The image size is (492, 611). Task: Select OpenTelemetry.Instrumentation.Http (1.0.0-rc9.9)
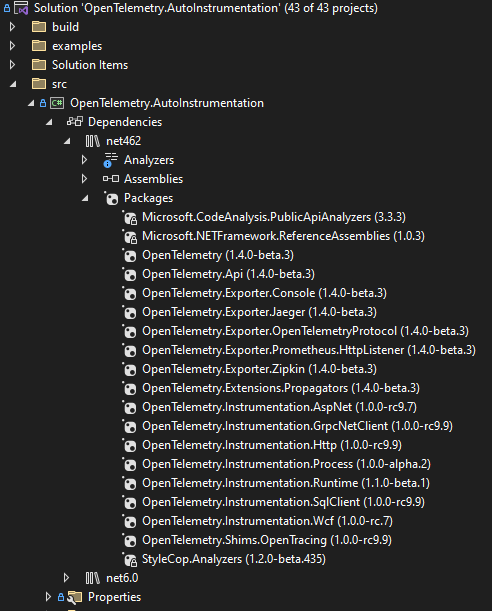pyautogui.click(x=272, y=445)
